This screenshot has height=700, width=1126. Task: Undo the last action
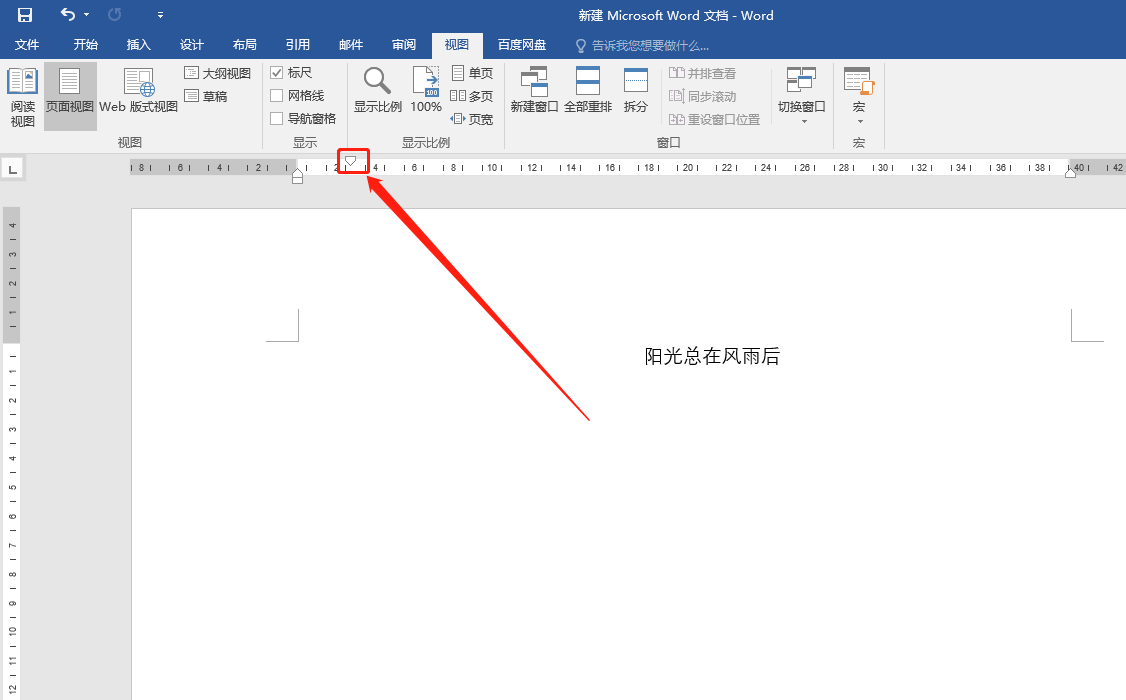68,14
